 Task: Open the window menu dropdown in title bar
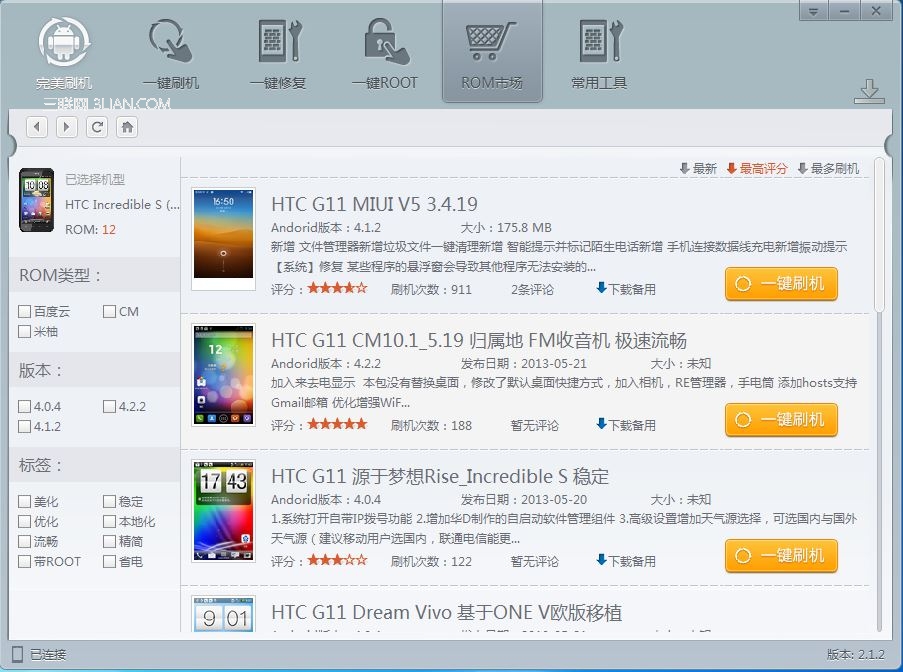pos(814,11)
